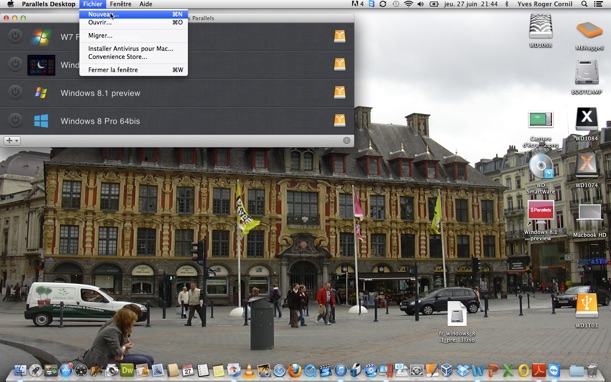Screen dimensions: 611x382
Task: Launch Dreamweaver from the Dock
Action: pos(127,370)
